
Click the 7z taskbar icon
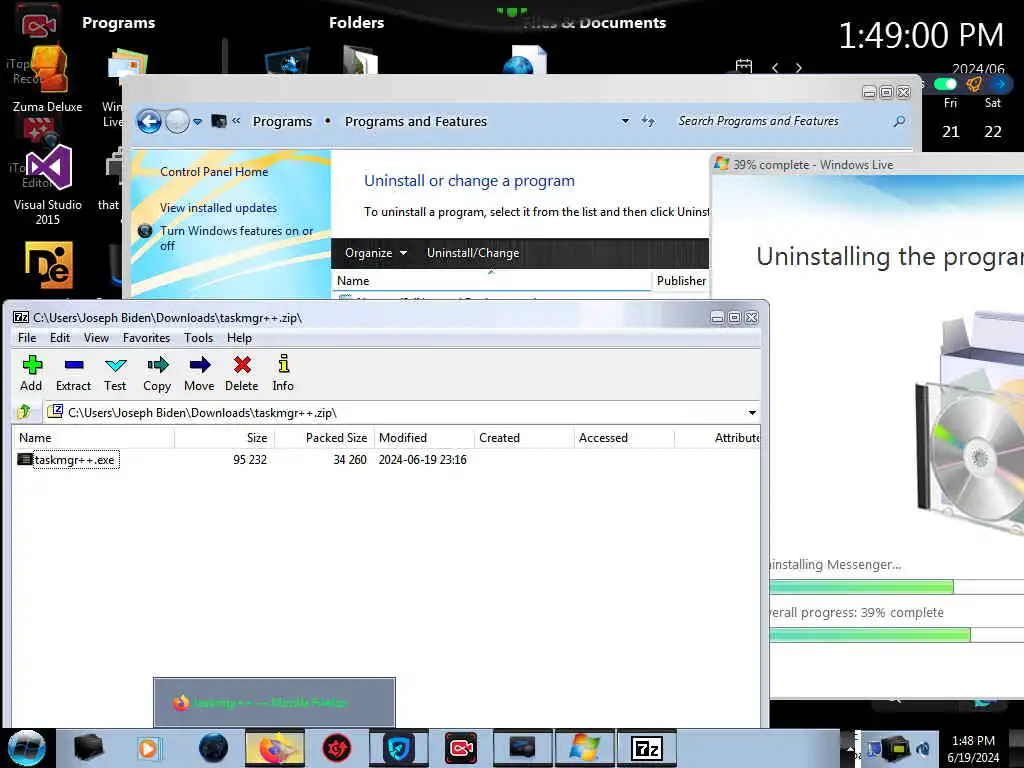(x=647, y=748)
